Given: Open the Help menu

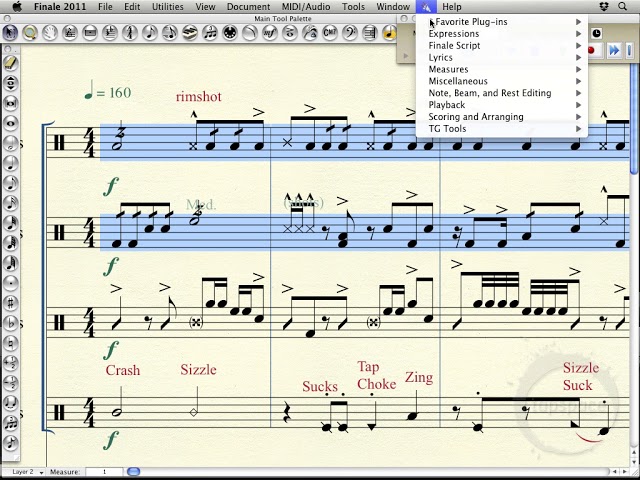Looking at the screenshot, I should (x=452, y=7).
